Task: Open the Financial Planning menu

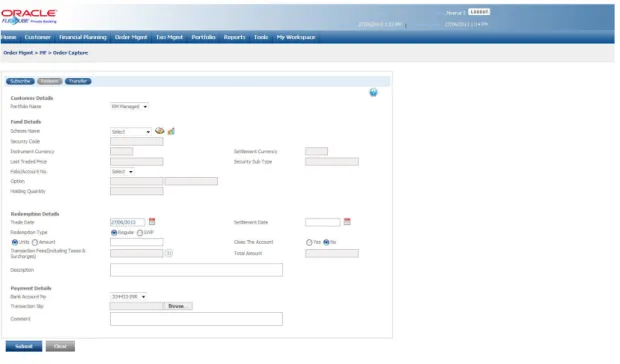Action: [83, 37]
